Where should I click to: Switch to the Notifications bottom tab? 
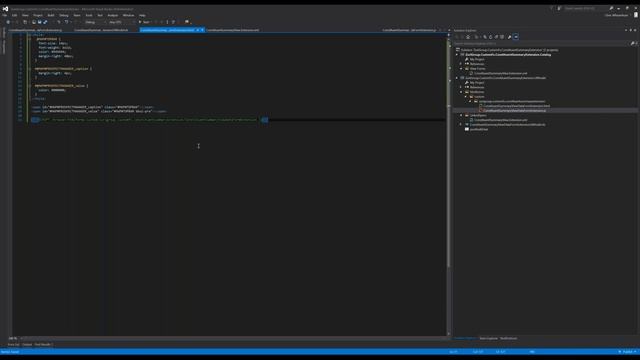pyautogui.click(x=509, y=338)
